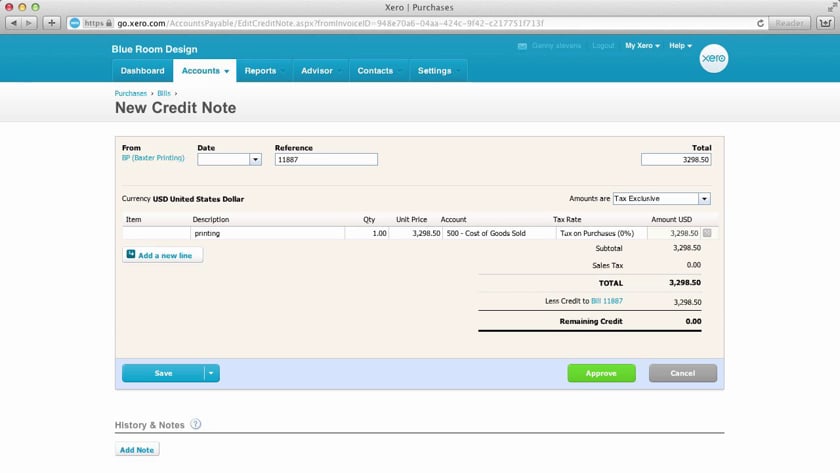Go to Purchases breadcrumb link
This screenshot has width=840, height=473.
point(130,93)
